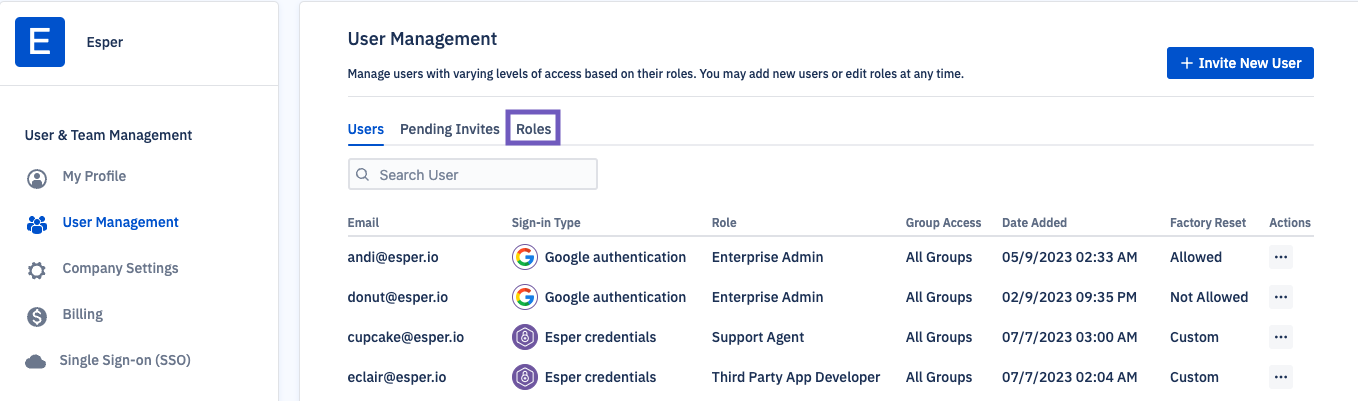Click the Not Allowed factory reset value

(x=1209, y=297)
